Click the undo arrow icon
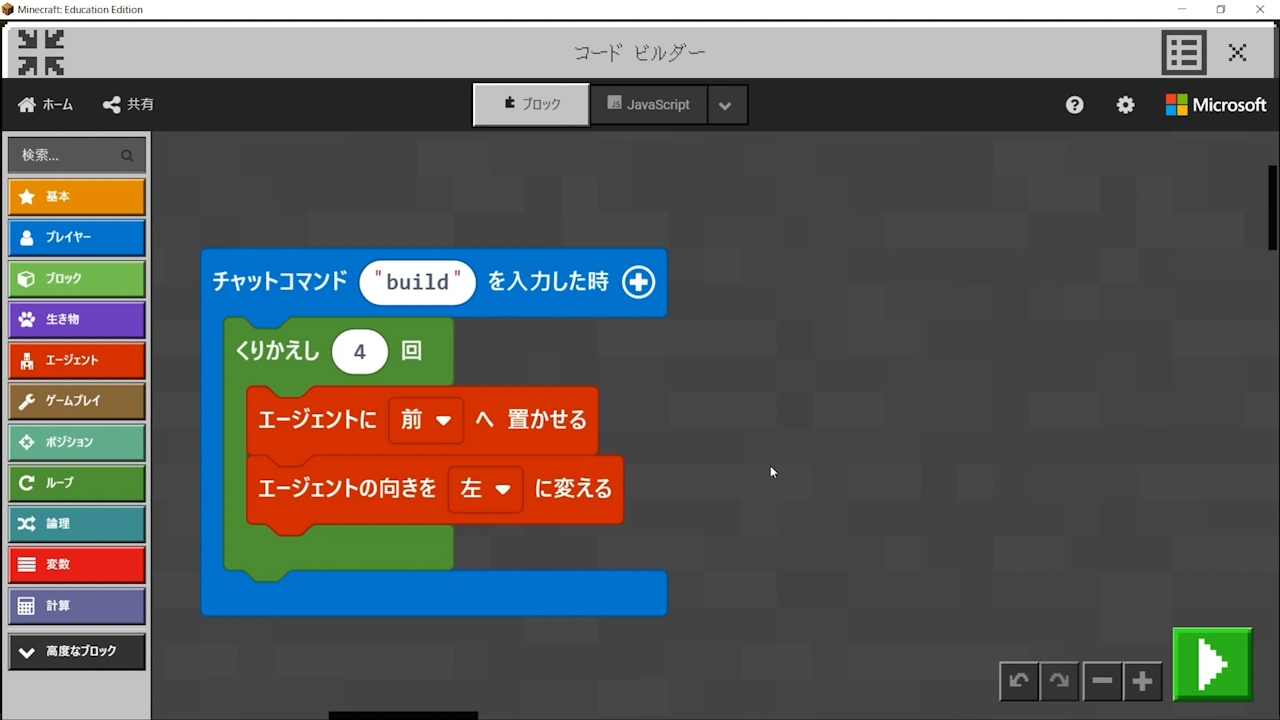 (x=1019, y=681)
